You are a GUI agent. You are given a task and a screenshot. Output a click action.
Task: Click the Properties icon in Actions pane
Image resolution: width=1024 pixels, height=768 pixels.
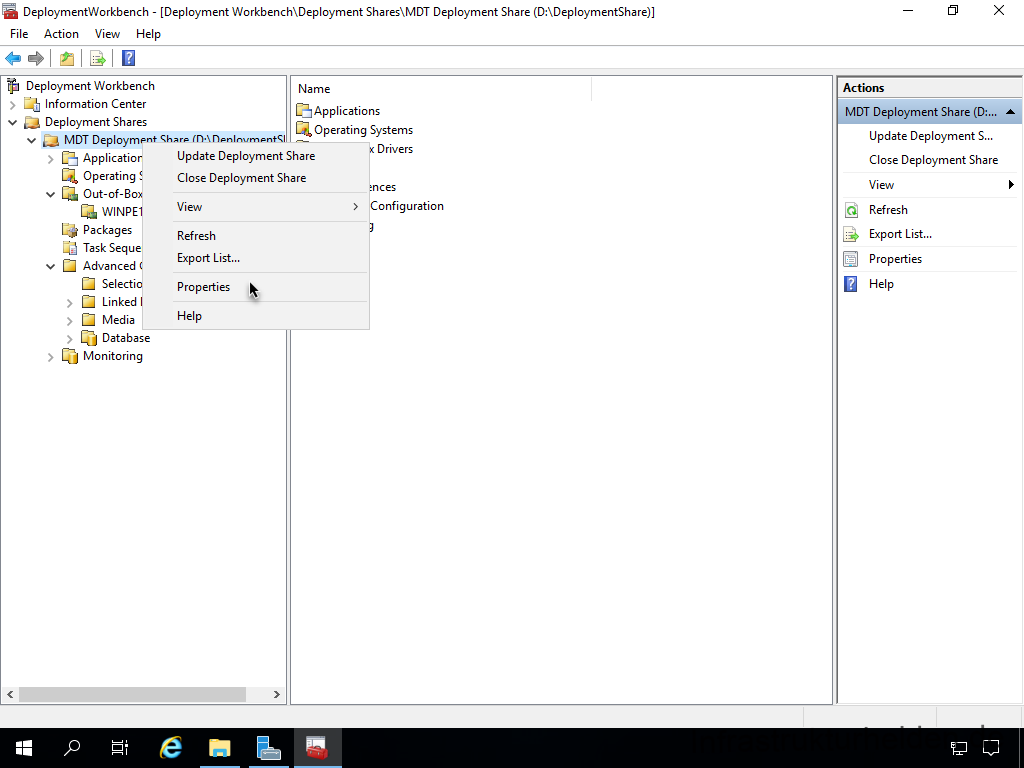[x=851, y=259]
